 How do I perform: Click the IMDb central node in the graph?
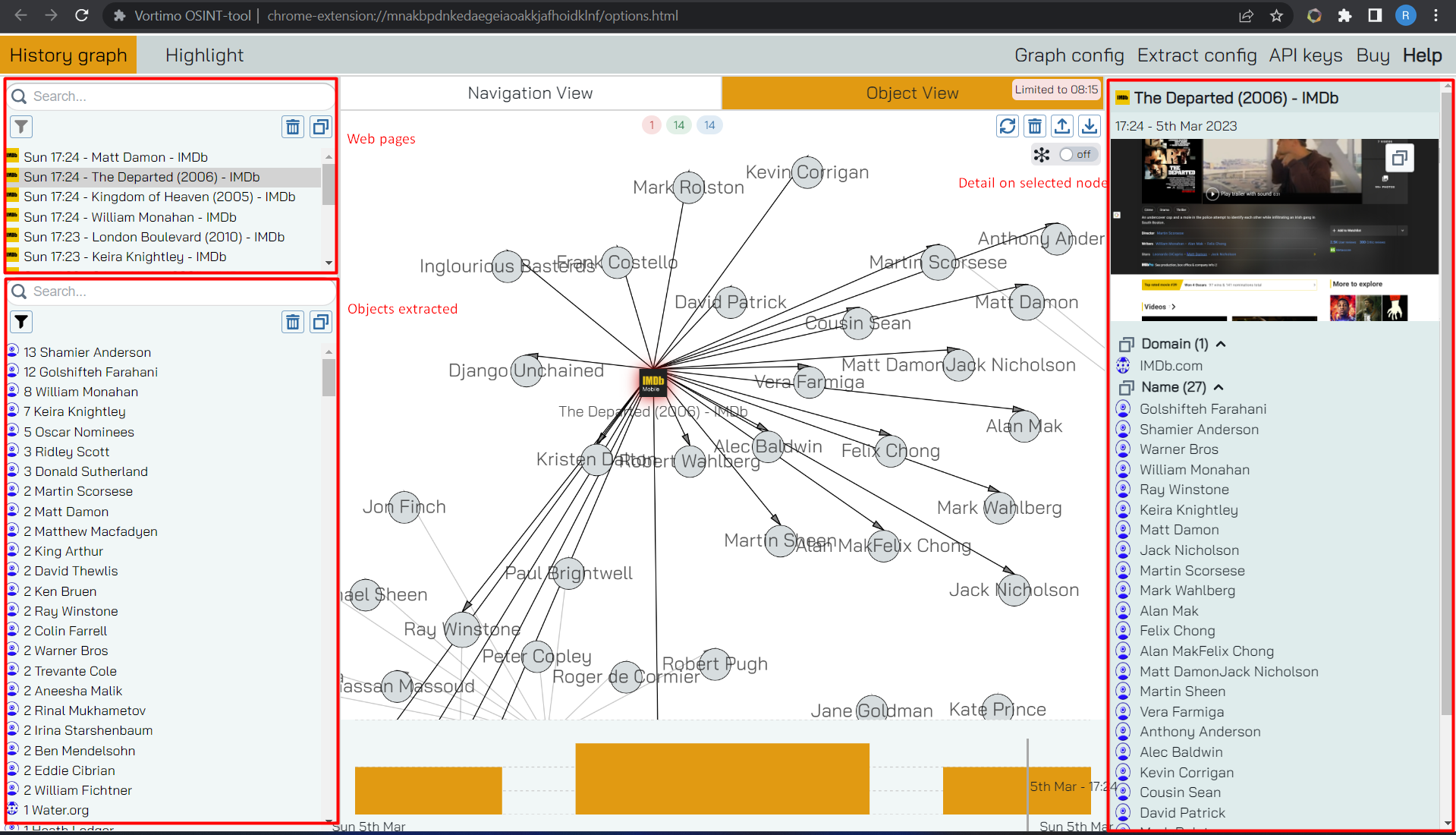click(653, 382)
